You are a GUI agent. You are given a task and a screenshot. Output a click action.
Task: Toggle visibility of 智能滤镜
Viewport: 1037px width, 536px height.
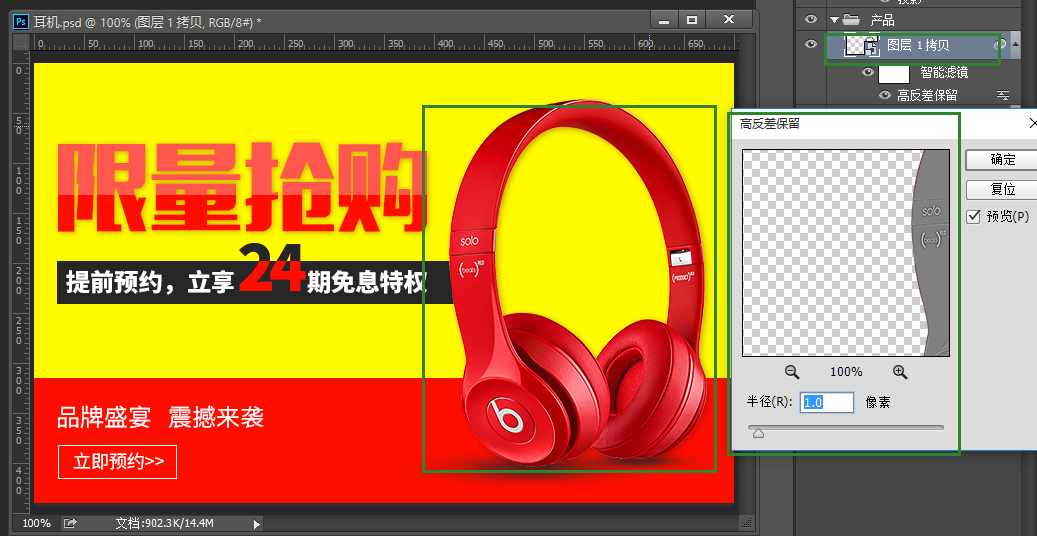[868, 73]
